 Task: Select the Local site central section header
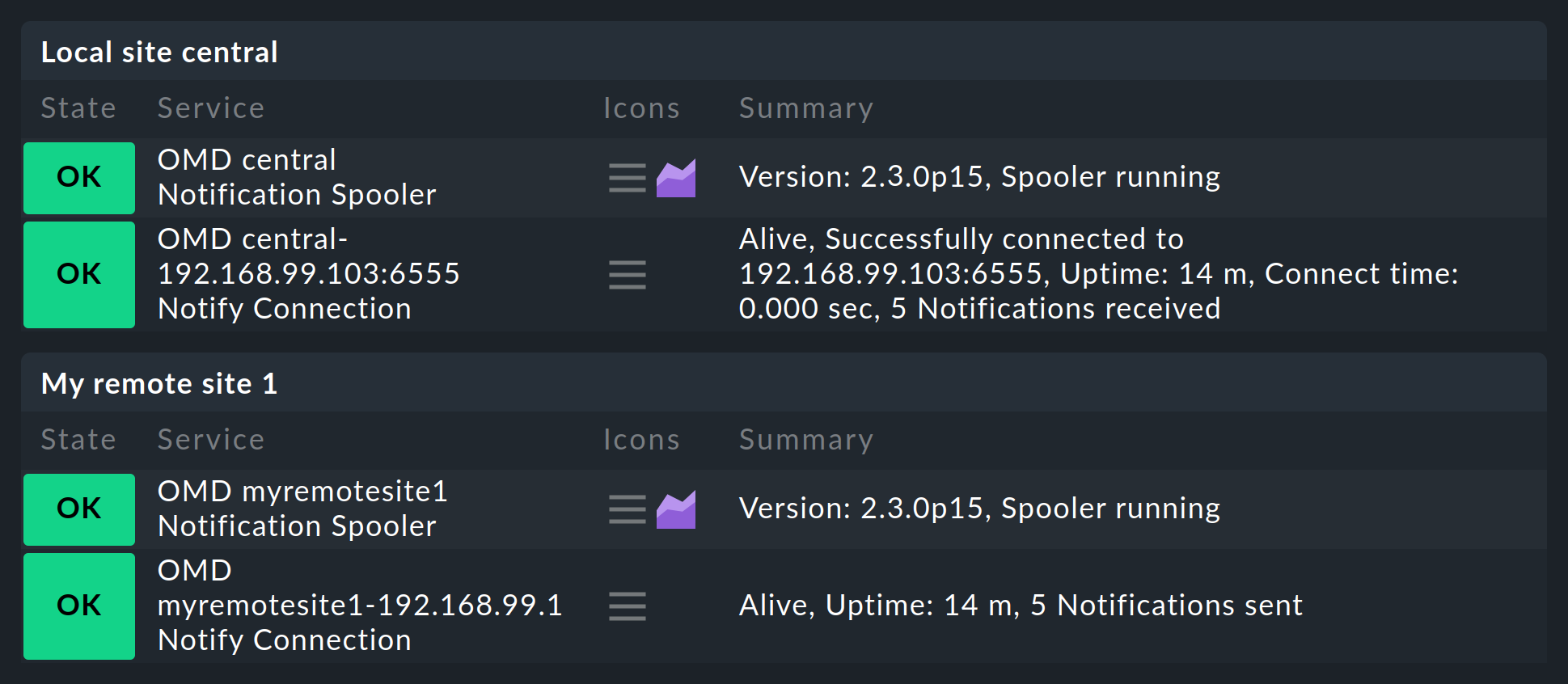click(159, 52)
